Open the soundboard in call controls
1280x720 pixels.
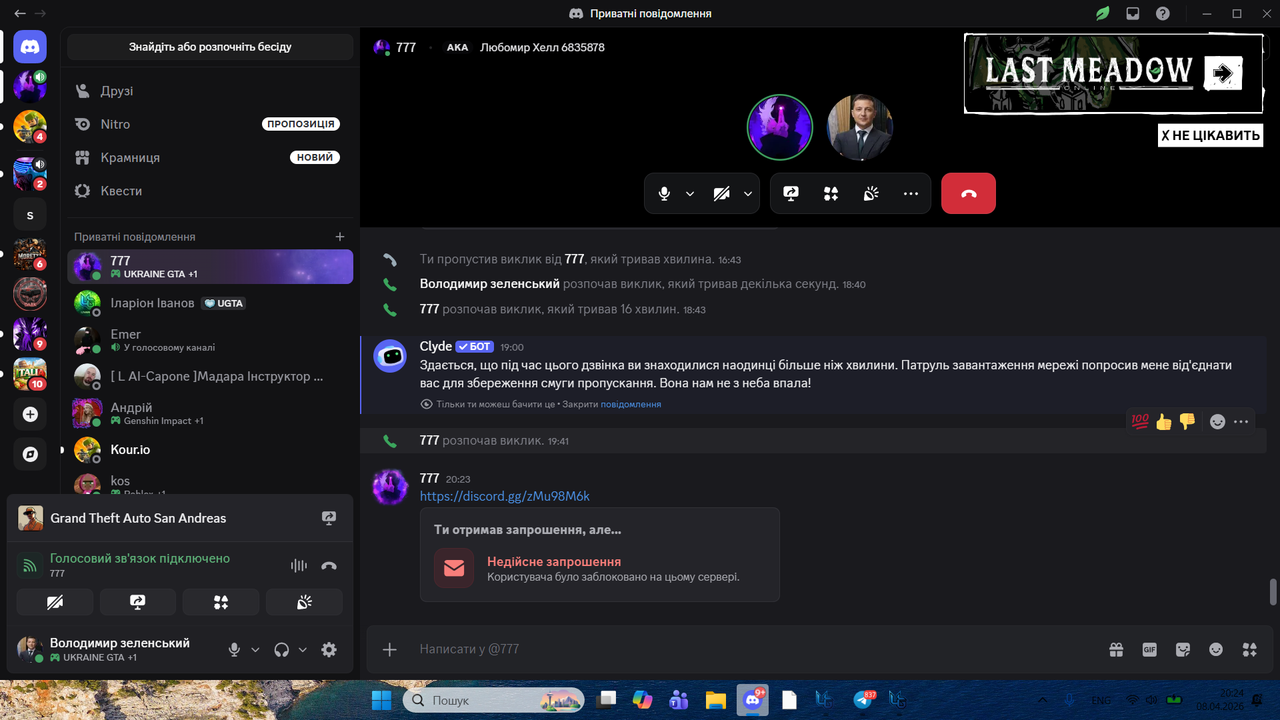click(871, 194)
